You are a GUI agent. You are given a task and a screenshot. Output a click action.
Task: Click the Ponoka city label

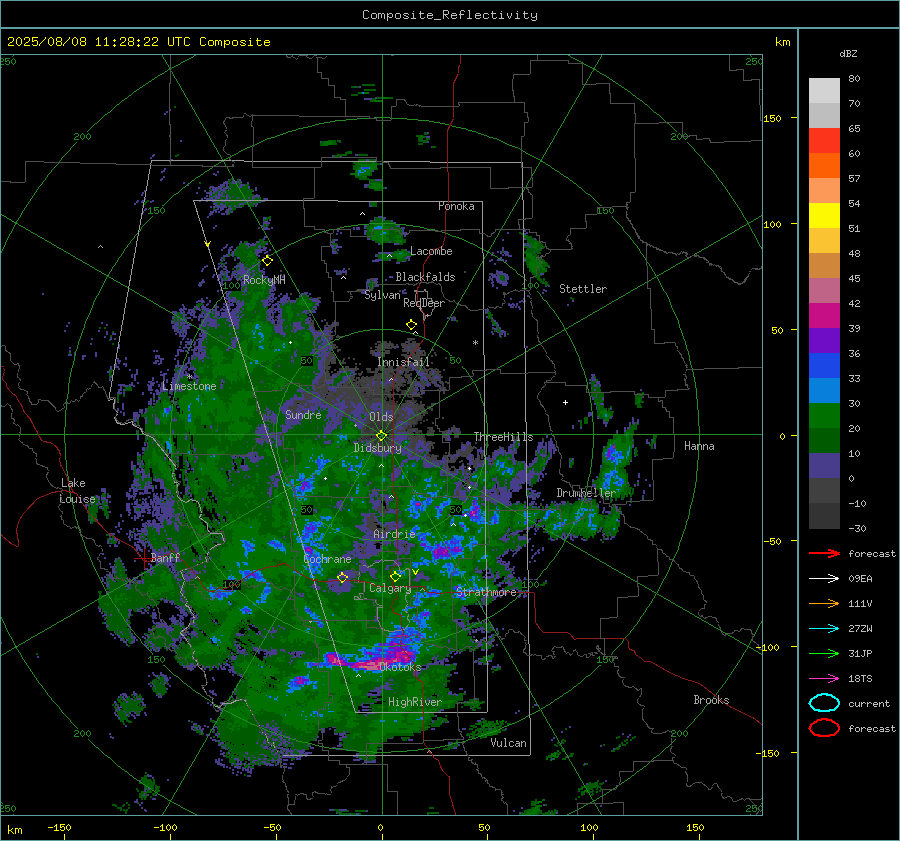pos(456,206)
